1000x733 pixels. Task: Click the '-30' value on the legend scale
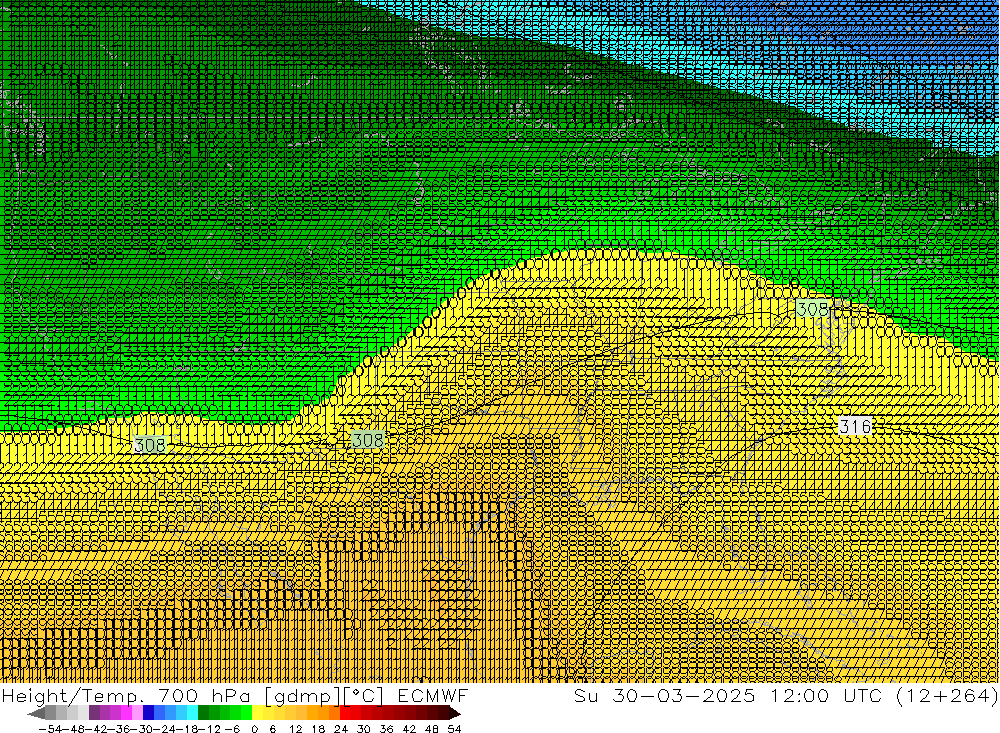coord(143,729)
